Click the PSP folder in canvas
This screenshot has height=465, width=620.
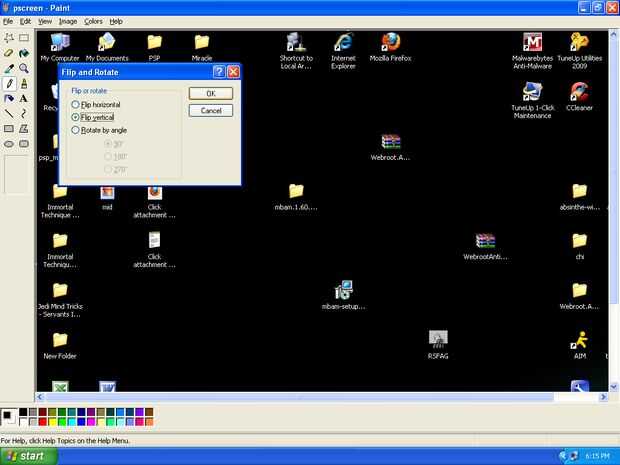[x=155, y=42]
